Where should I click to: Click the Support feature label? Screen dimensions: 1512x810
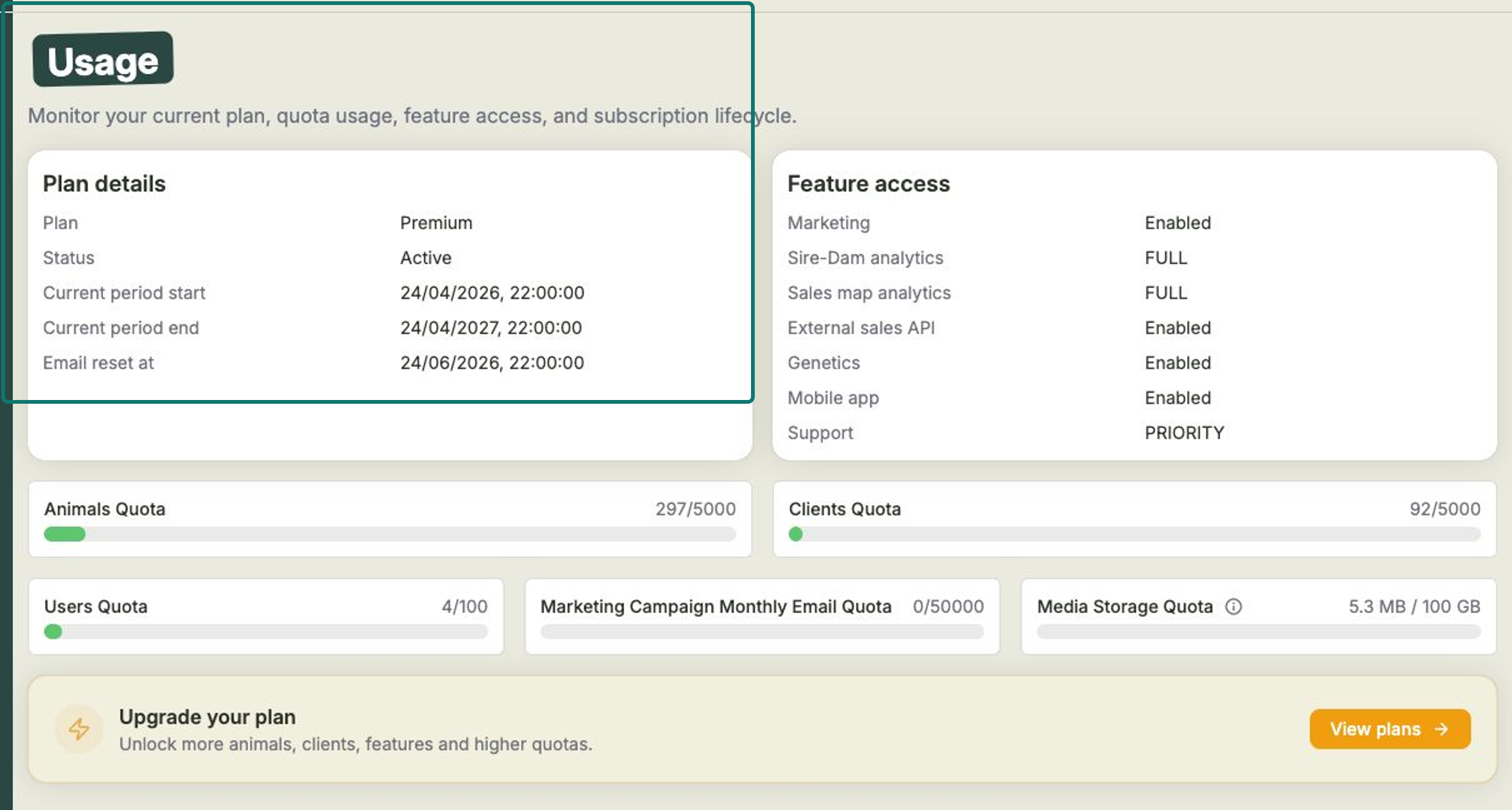(820, 433)
